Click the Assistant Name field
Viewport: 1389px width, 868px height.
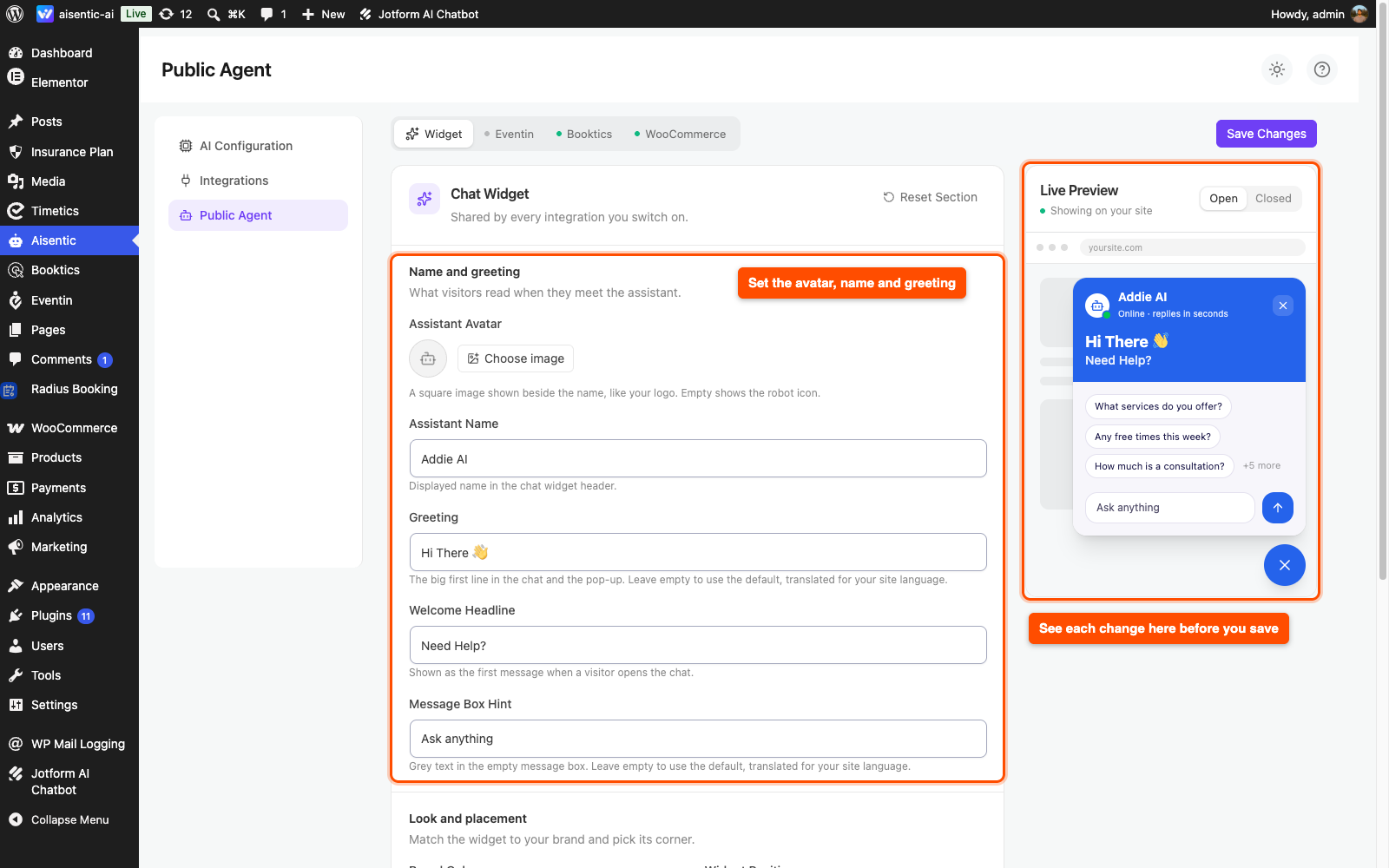(x=698, y=458)
